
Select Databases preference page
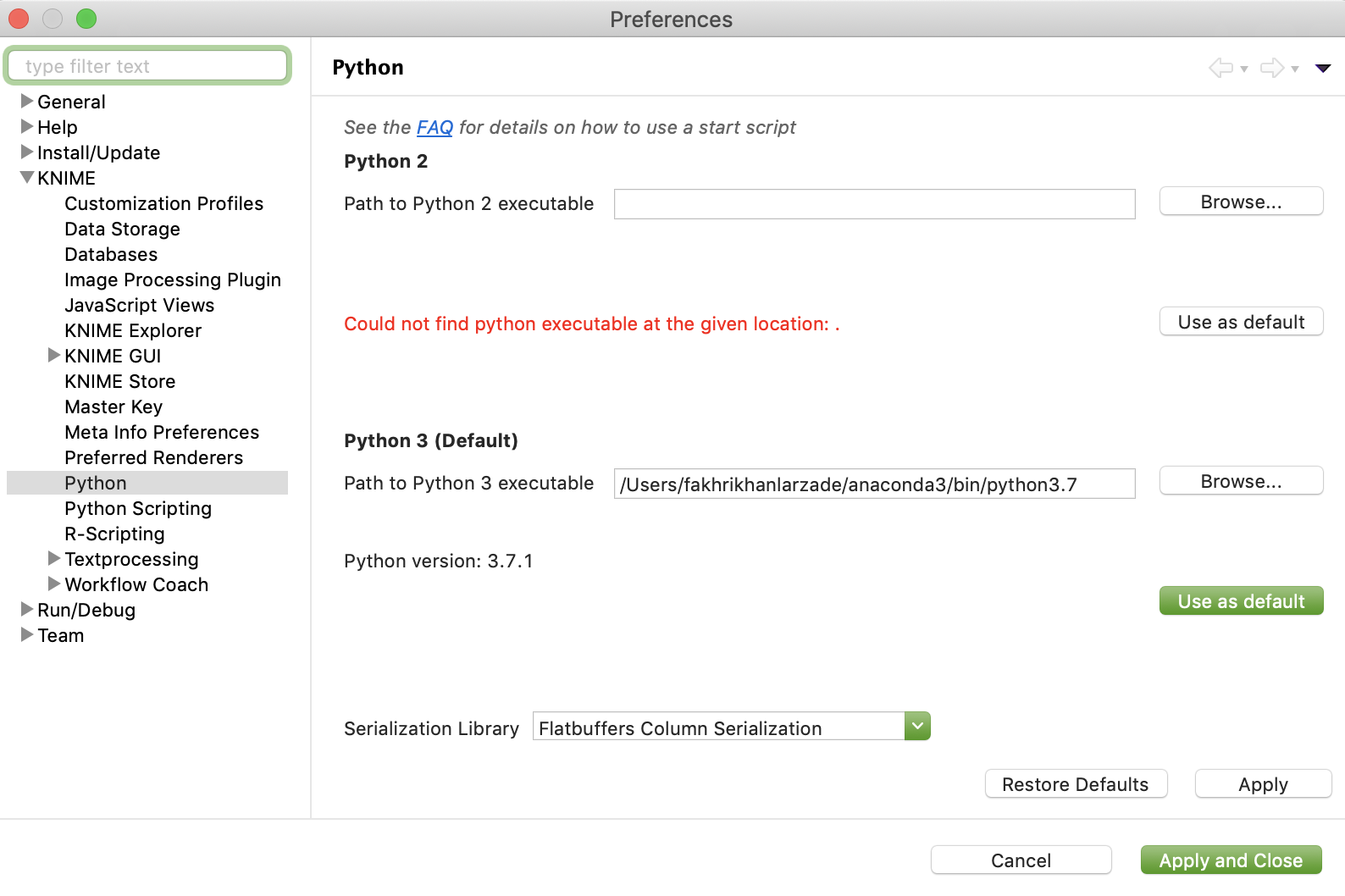coord(111,254)
